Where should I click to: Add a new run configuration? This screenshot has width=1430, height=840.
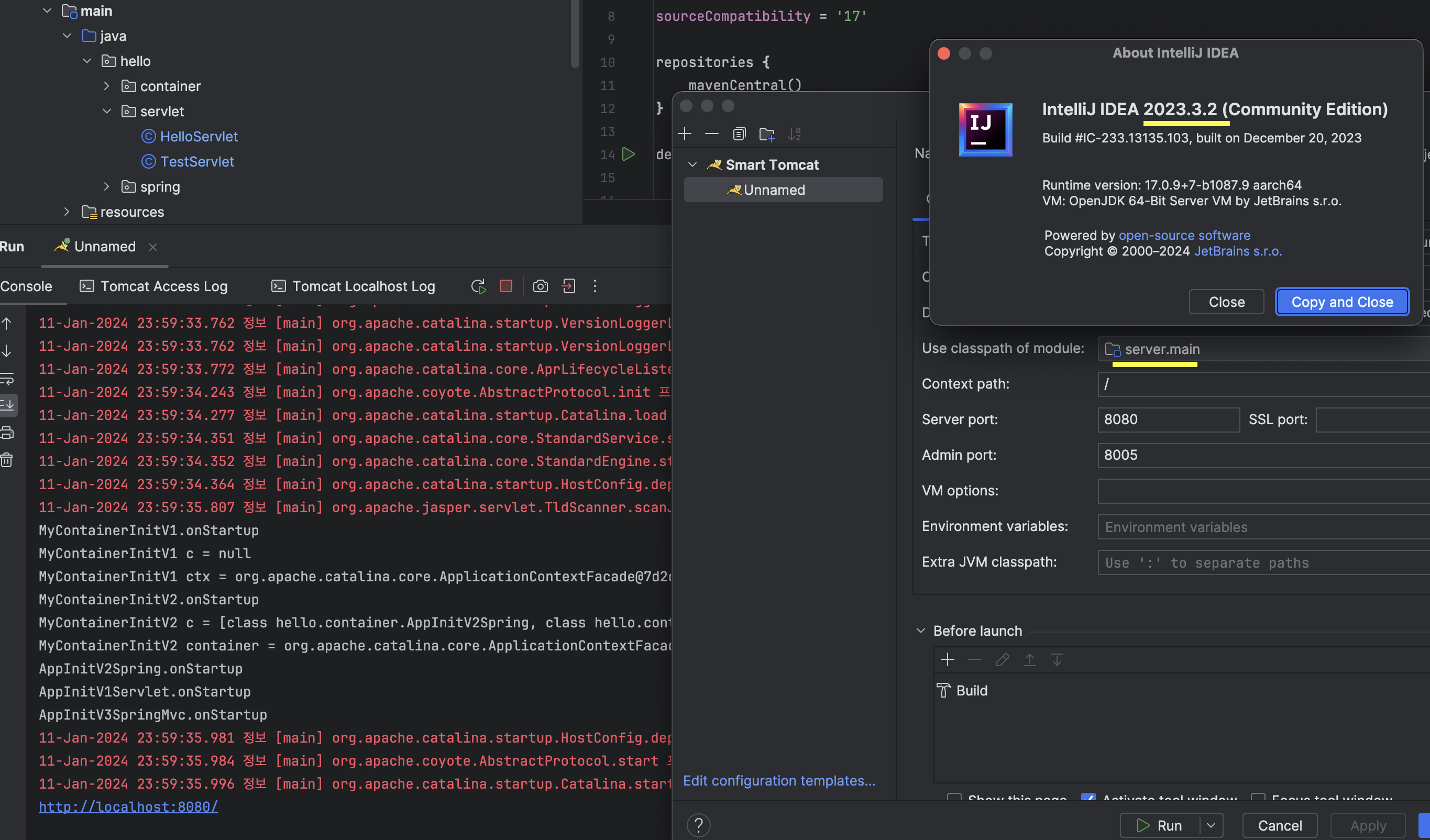(685, 134)
